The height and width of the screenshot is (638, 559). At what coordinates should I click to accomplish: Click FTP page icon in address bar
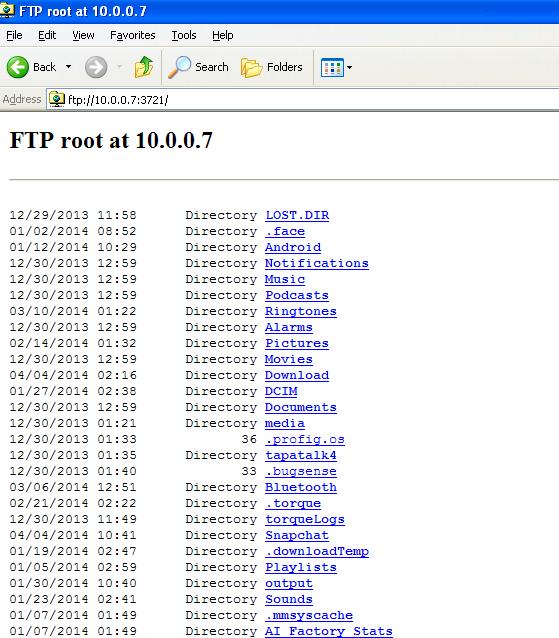pos(57,99)
